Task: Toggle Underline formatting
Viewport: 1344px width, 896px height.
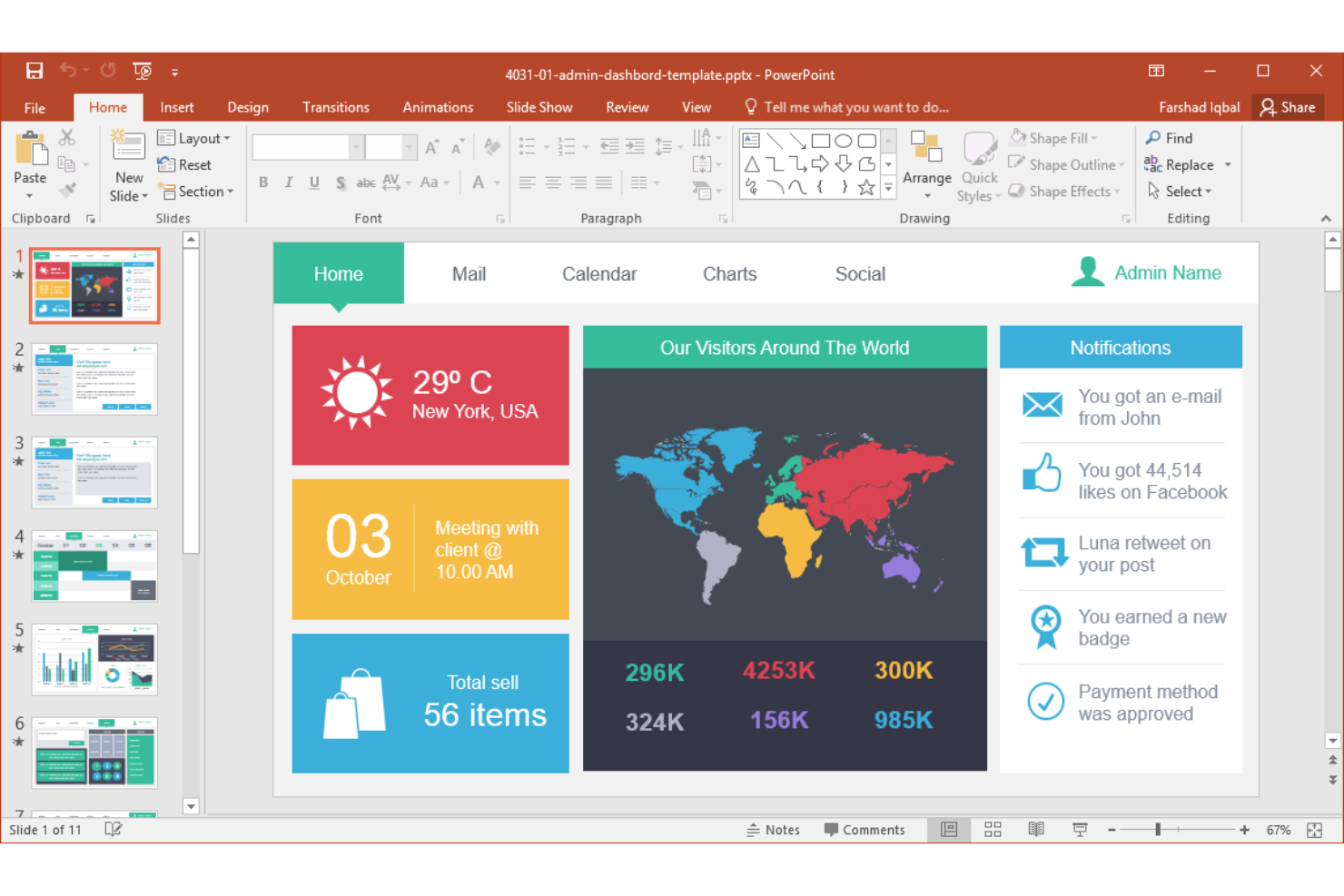Action: 313,182
